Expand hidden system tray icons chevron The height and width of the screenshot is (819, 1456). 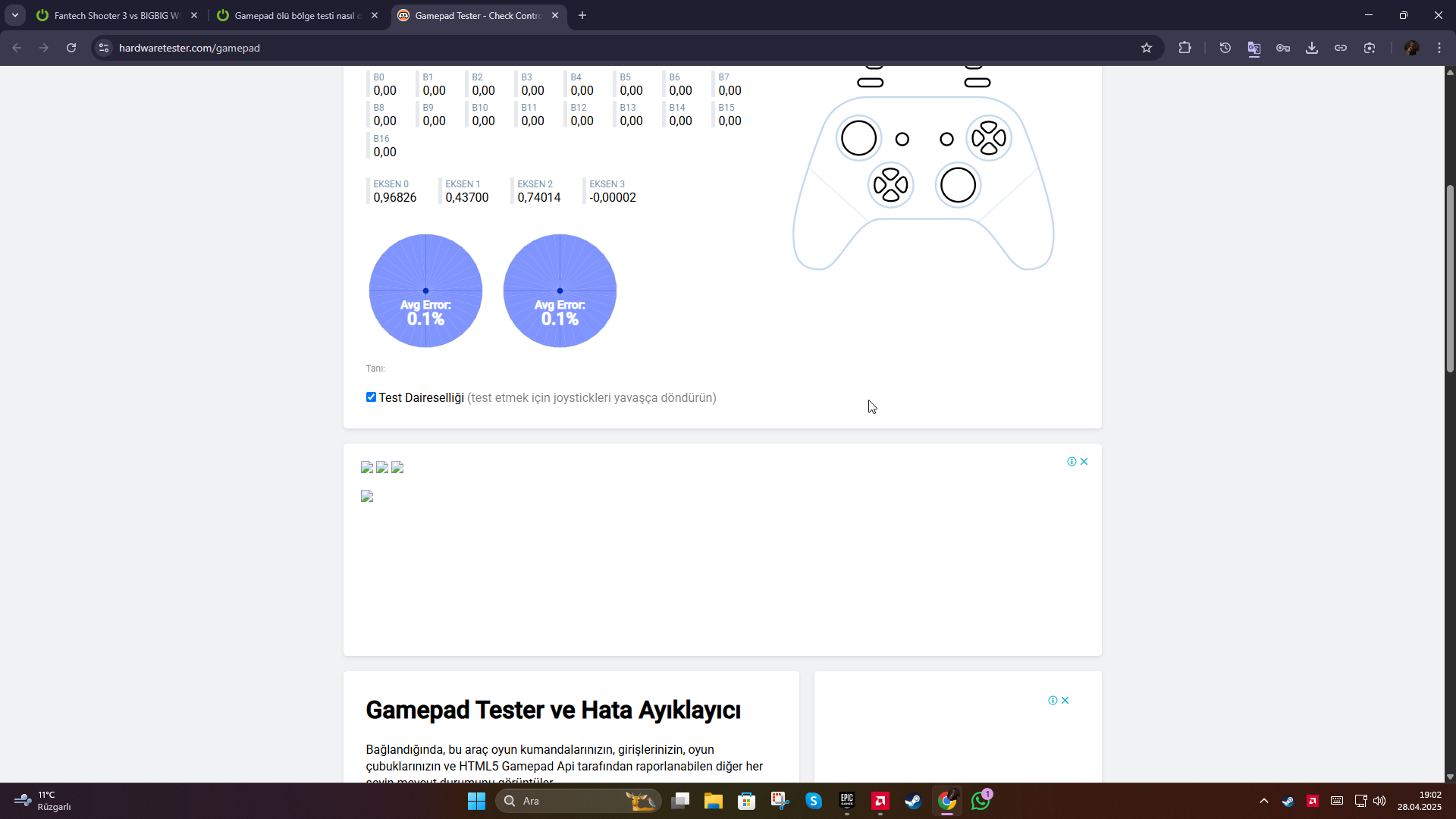(x=1263, y=801)
